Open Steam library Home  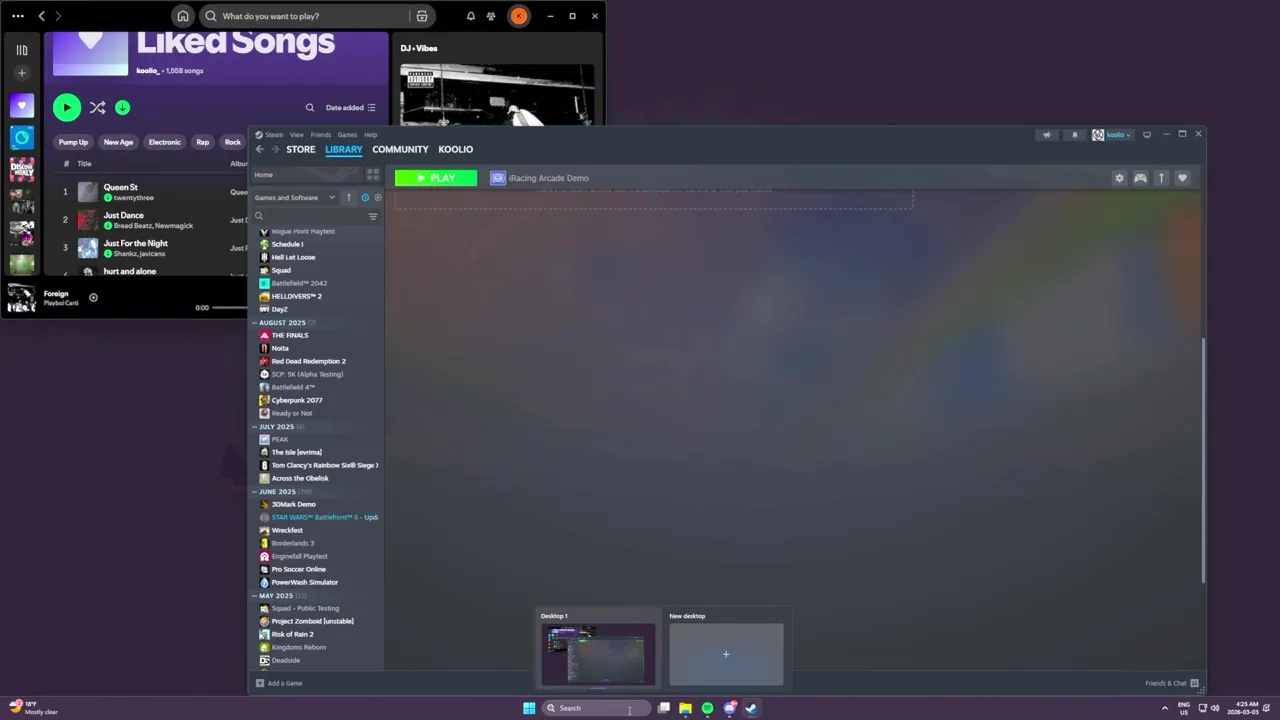point(264,175)
